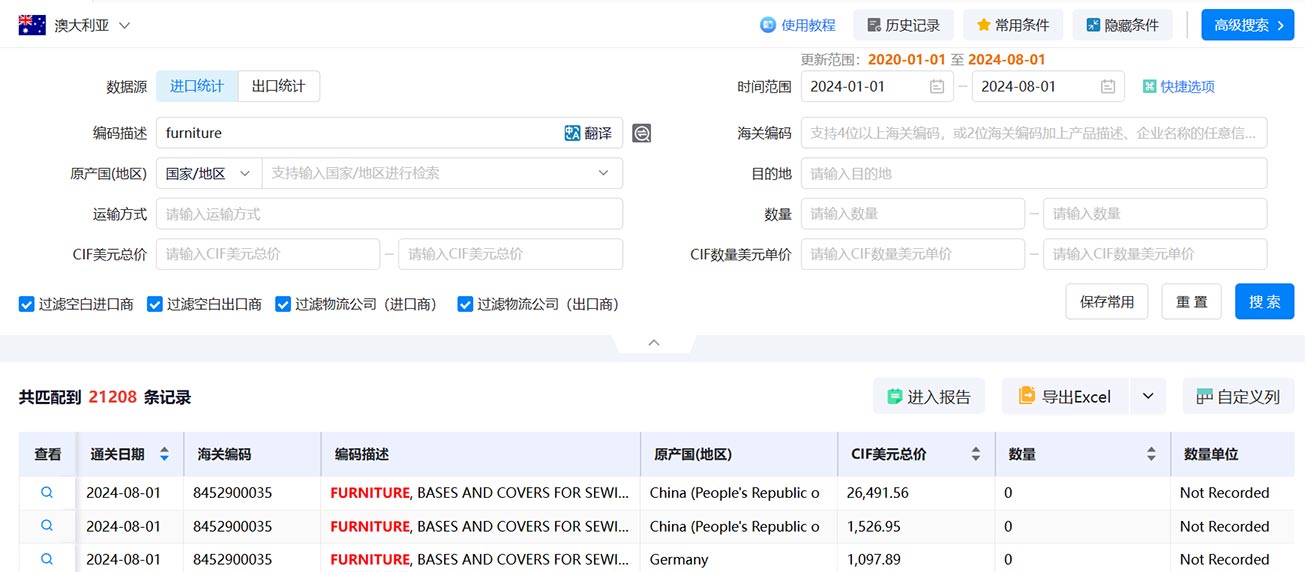This screenshot has width=1305, height=572.
Task: Click the Germany origin cell
Action: 679,560
